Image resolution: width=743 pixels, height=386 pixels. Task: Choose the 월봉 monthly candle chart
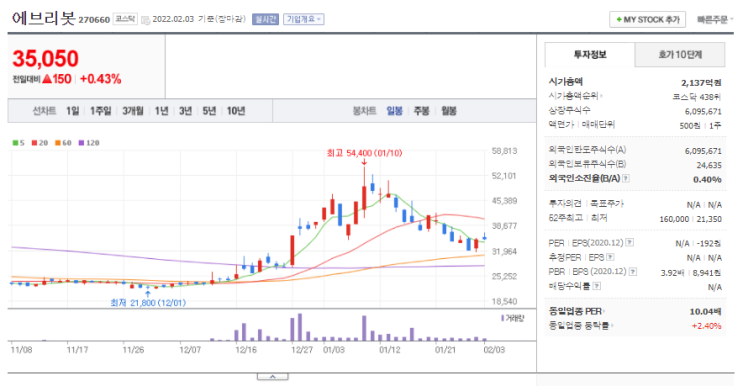pos(449,111)
